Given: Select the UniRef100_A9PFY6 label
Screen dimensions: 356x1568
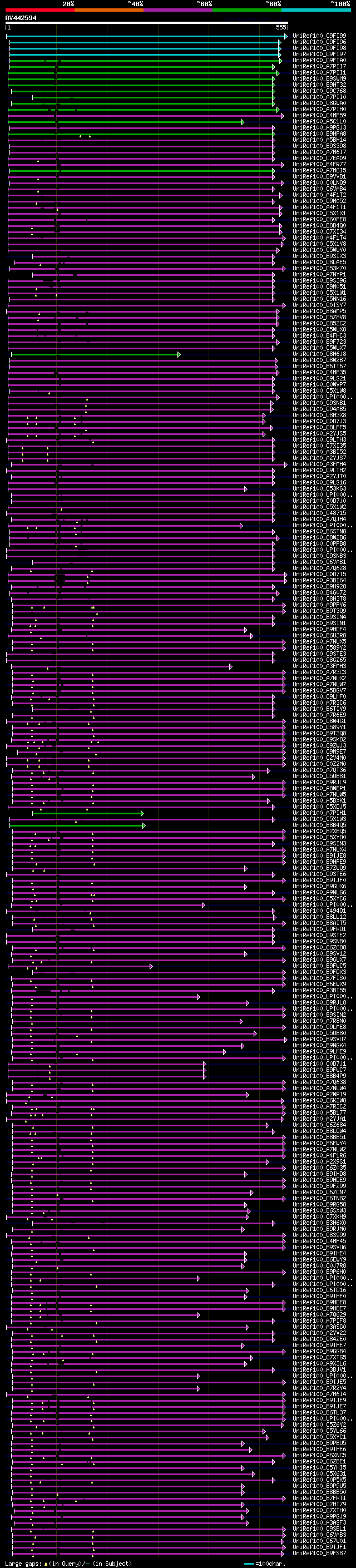Looking at the screenshot, I should point(319,605).
